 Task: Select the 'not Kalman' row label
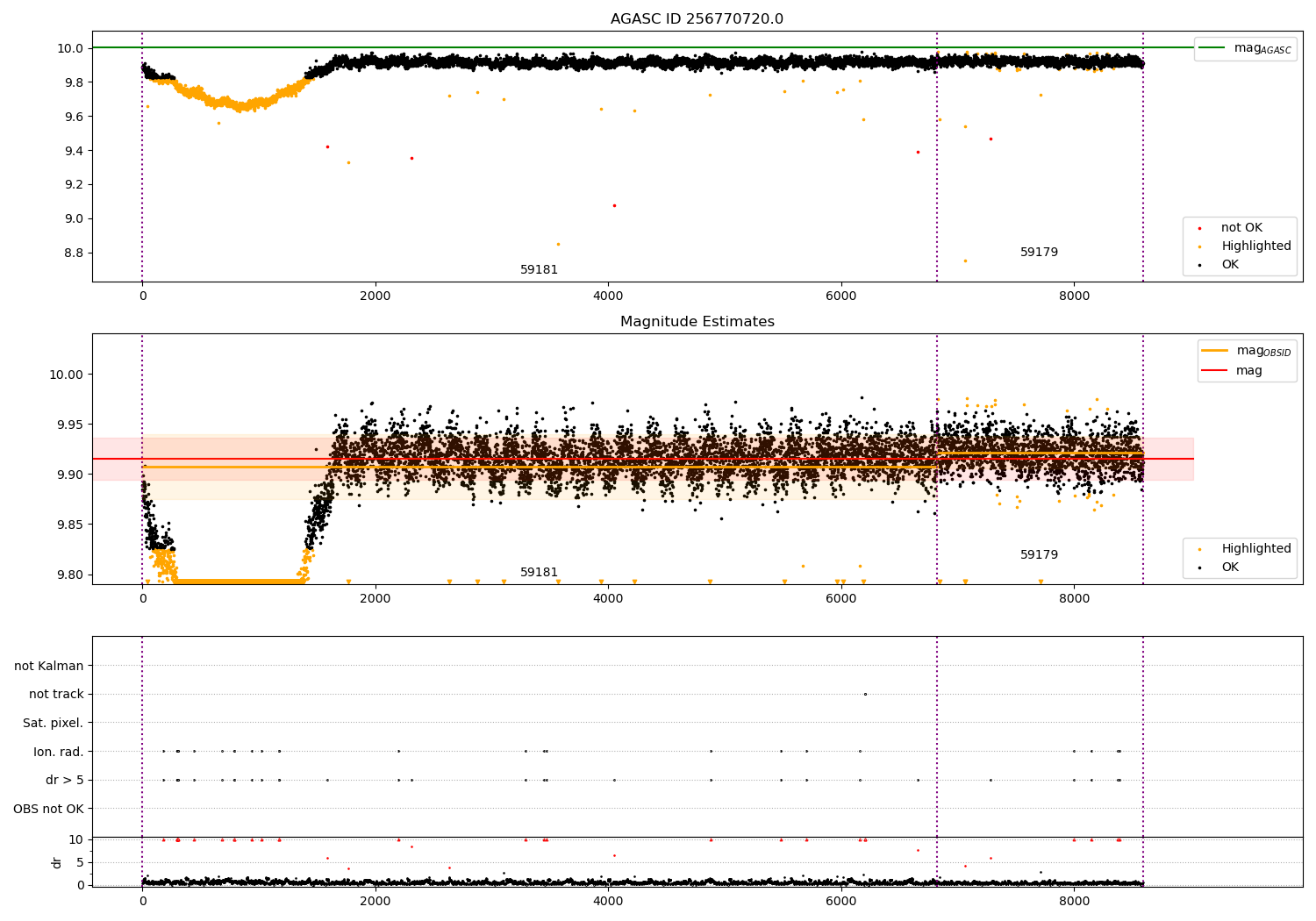49,666
